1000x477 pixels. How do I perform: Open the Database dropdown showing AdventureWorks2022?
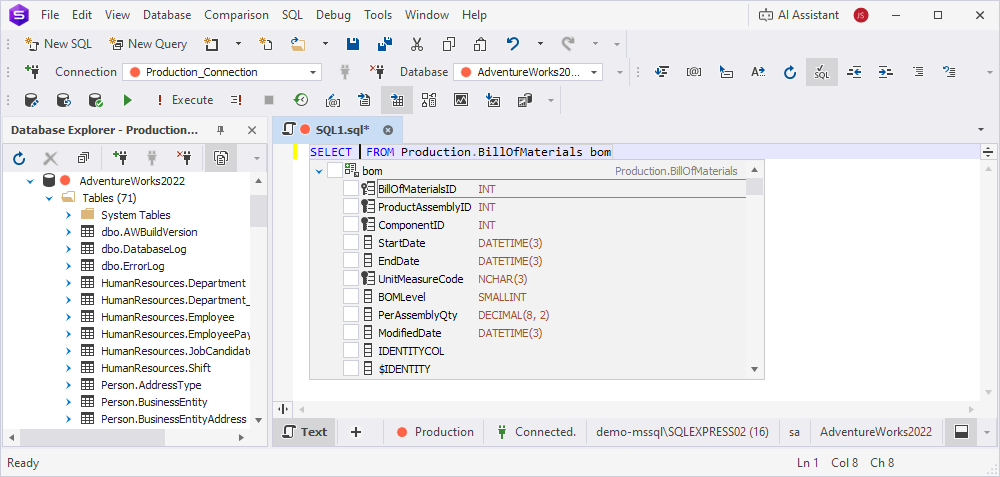(594, 72)
